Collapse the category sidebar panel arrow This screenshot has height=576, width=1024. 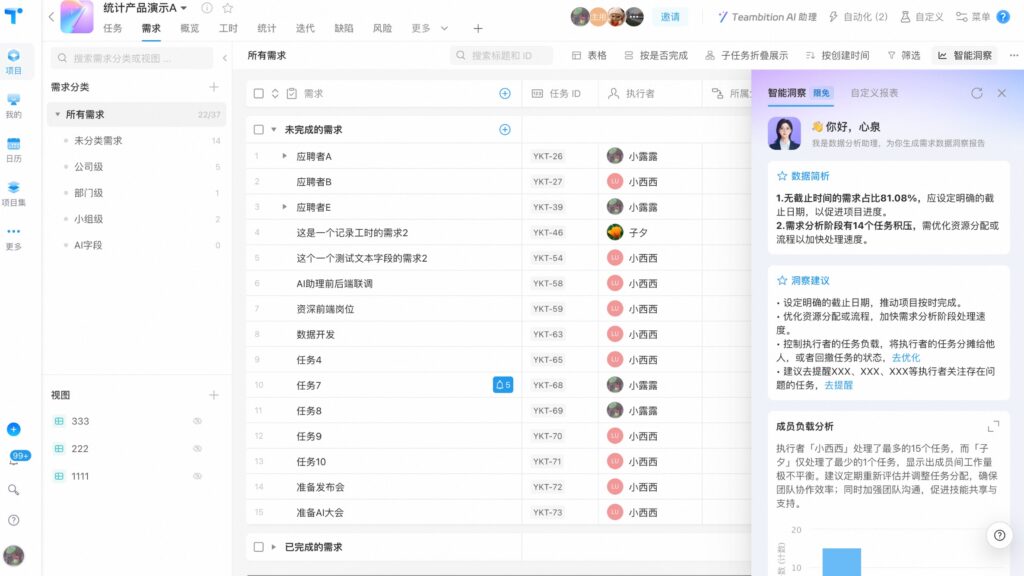point(225,58)
